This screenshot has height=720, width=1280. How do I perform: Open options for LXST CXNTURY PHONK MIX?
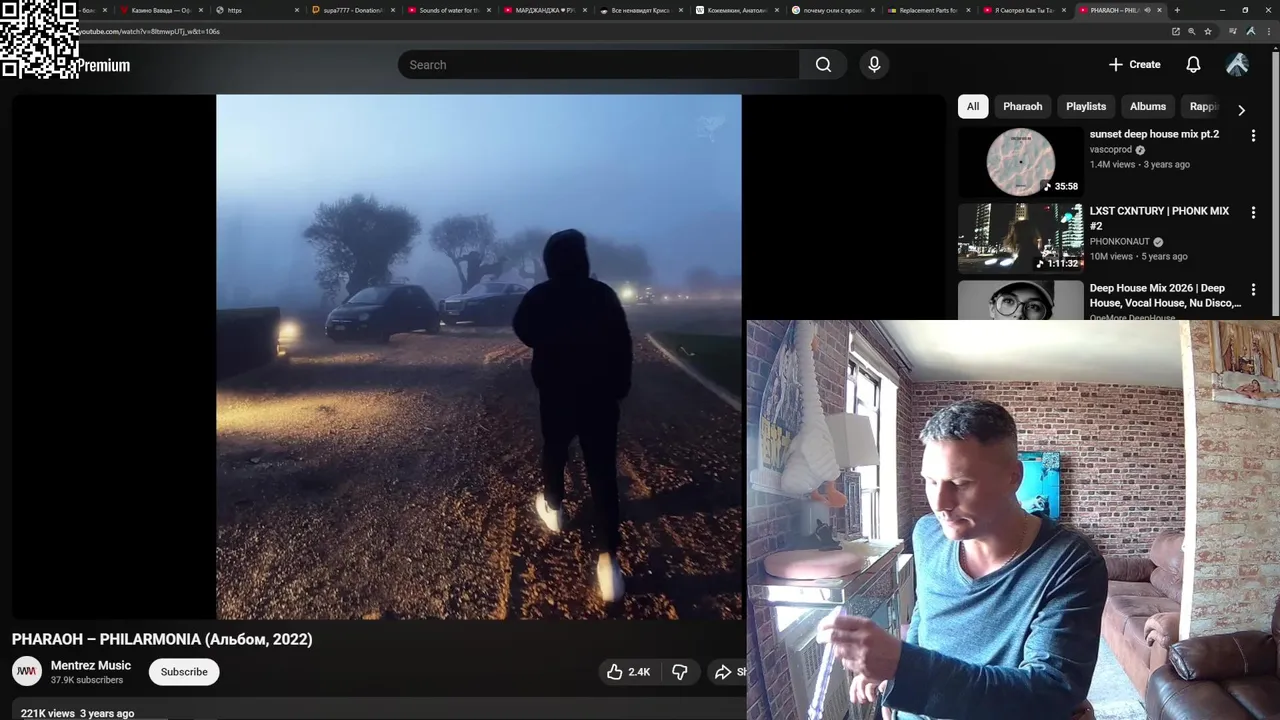point(1253,213)
